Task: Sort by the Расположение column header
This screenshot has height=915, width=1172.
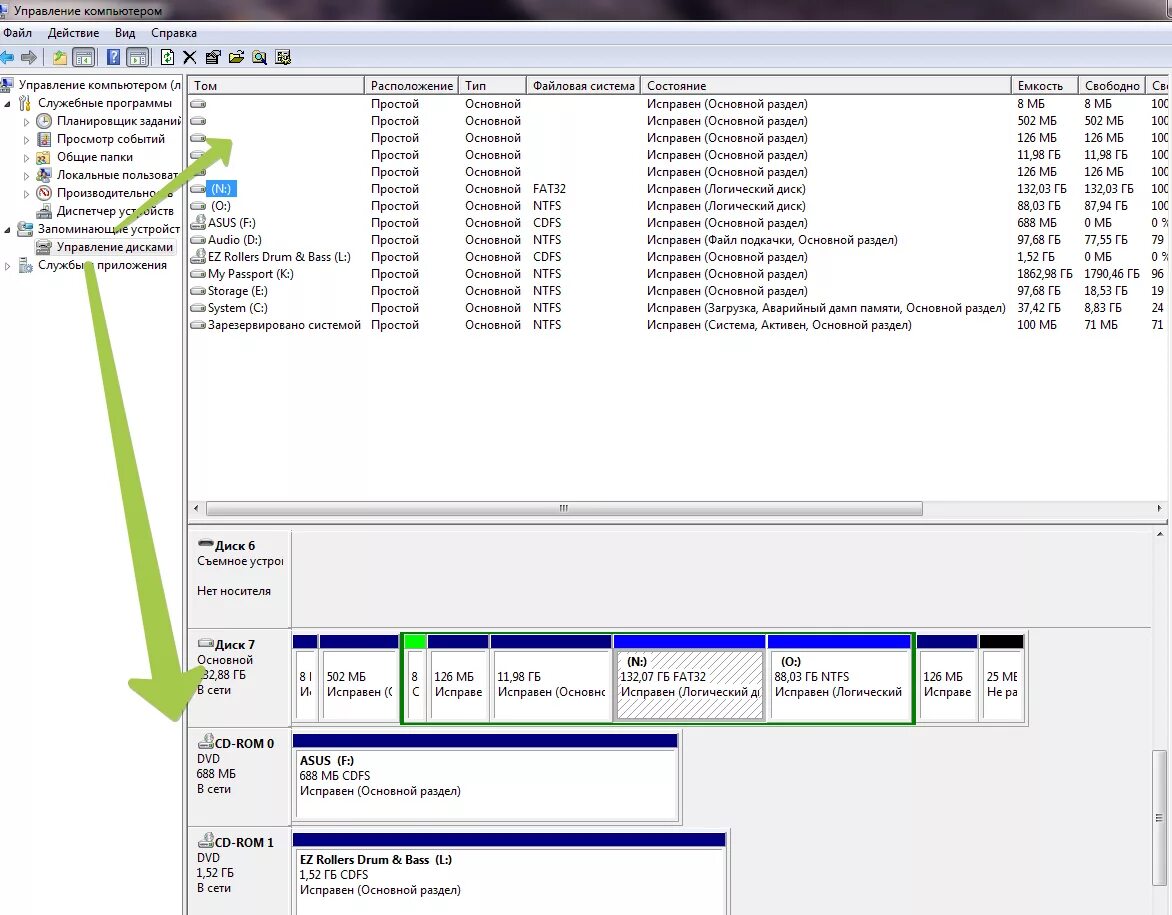Action: point(411,85)
